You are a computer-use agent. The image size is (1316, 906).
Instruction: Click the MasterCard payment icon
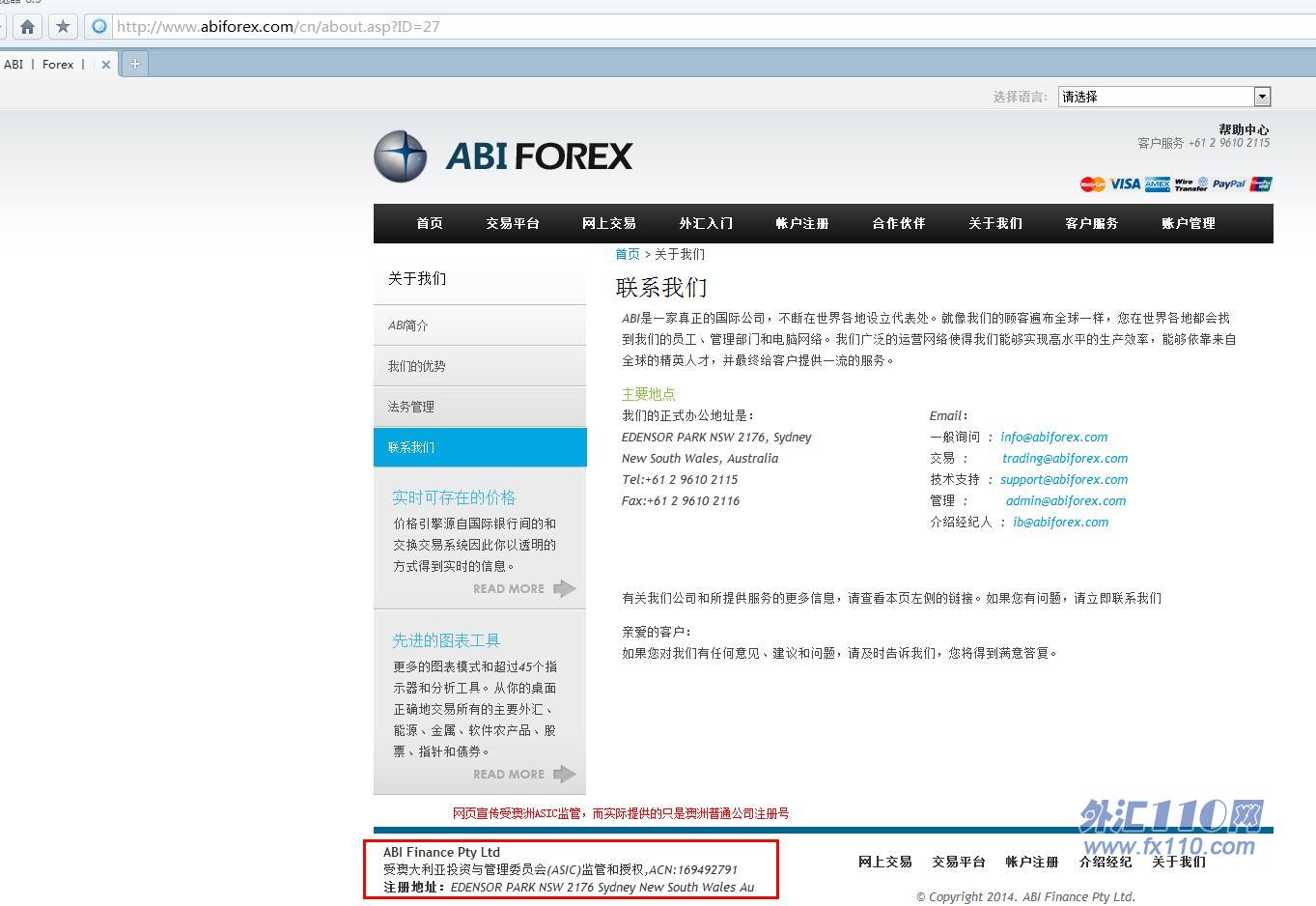1092,184
